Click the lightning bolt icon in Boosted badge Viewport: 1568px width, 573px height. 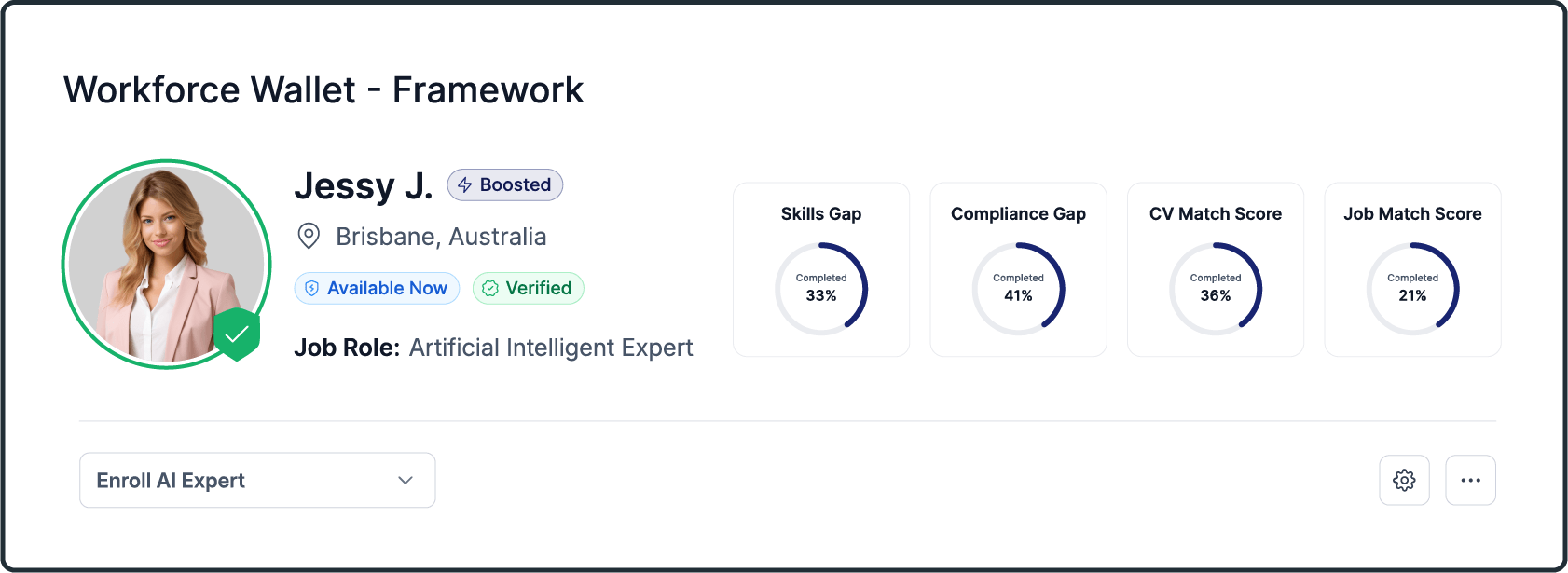coord(464,185)
